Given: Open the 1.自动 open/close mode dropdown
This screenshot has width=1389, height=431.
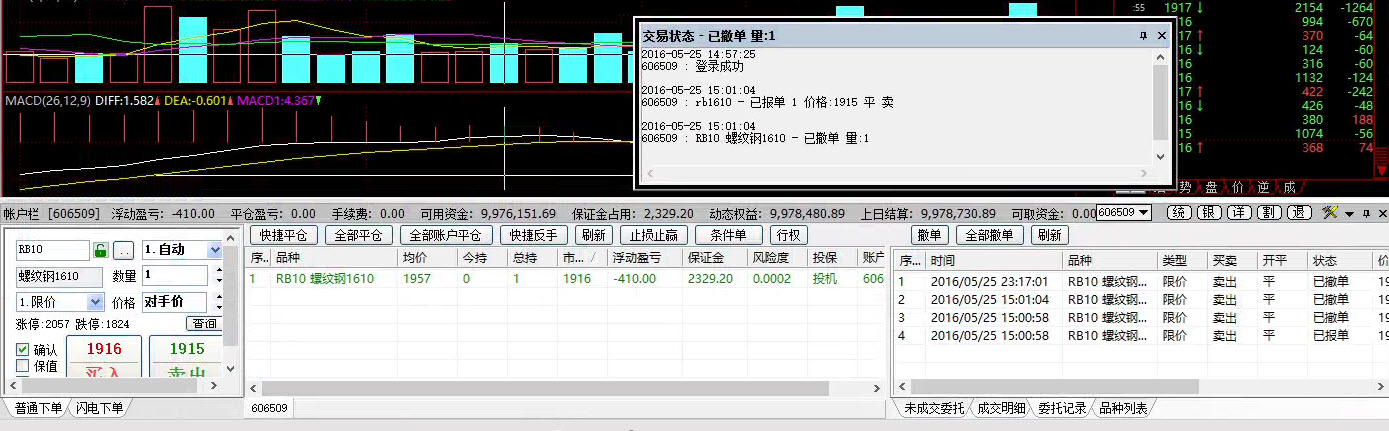Looking at the screenshot, I should (x=214, y=250).
